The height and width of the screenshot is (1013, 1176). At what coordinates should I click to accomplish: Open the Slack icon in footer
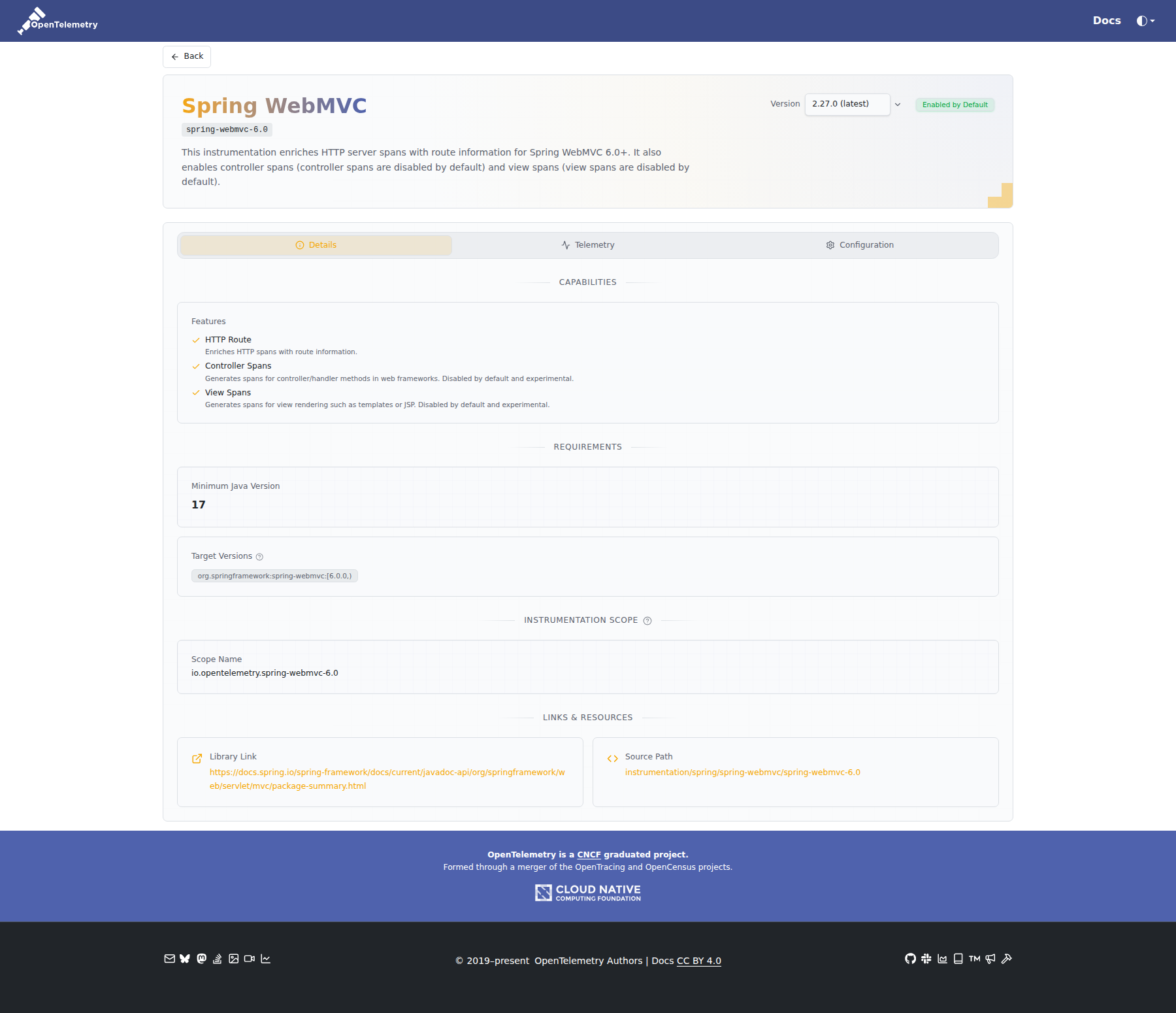pos(926,959)
